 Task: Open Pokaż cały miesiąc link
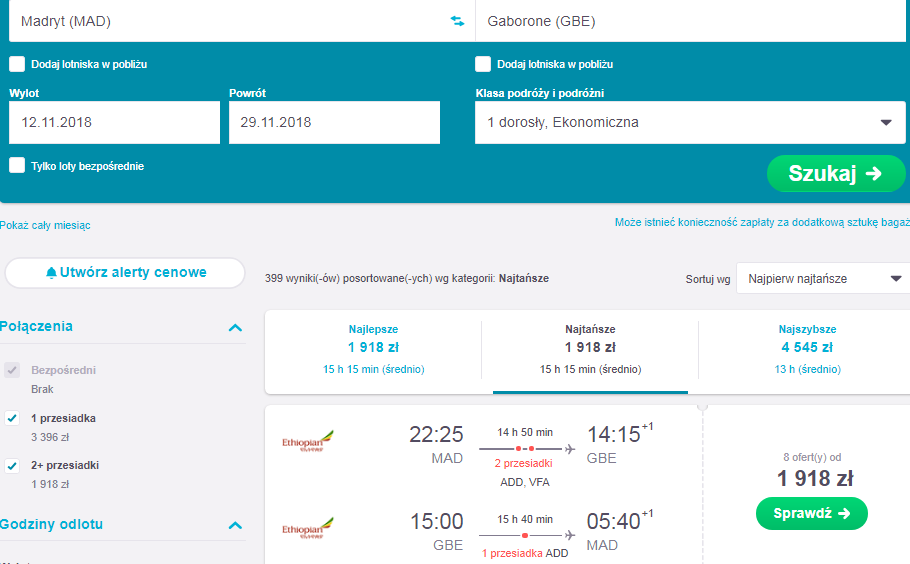click(x=45, y=225)
